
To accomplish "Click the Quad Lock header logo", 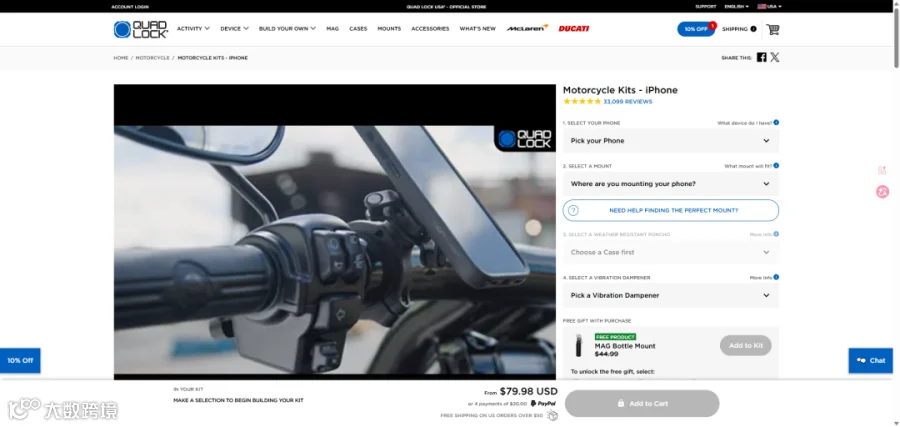I will (x=141, y=29).
